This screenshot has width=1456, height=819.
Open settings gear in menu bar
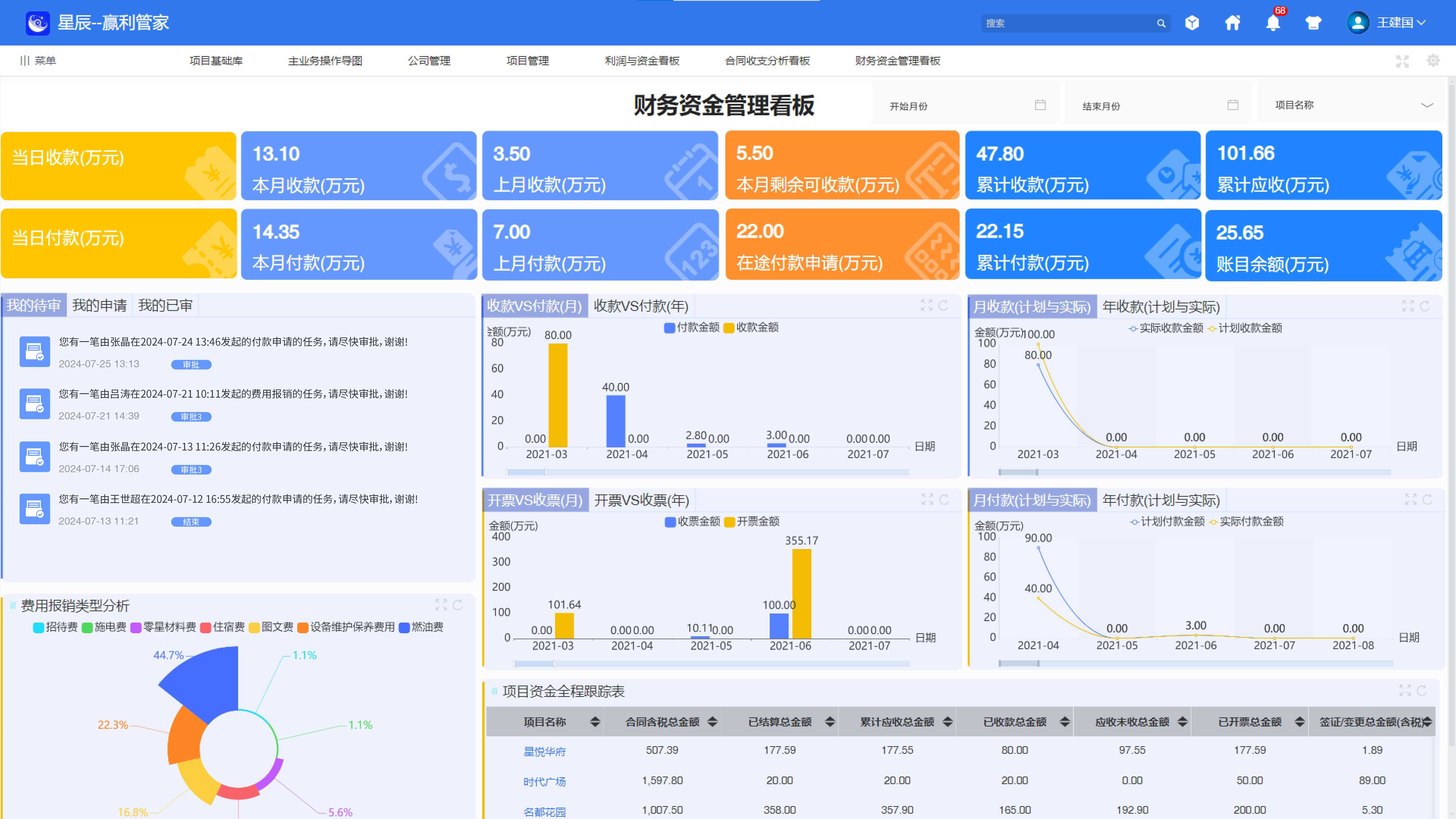tap(1433, 60)
